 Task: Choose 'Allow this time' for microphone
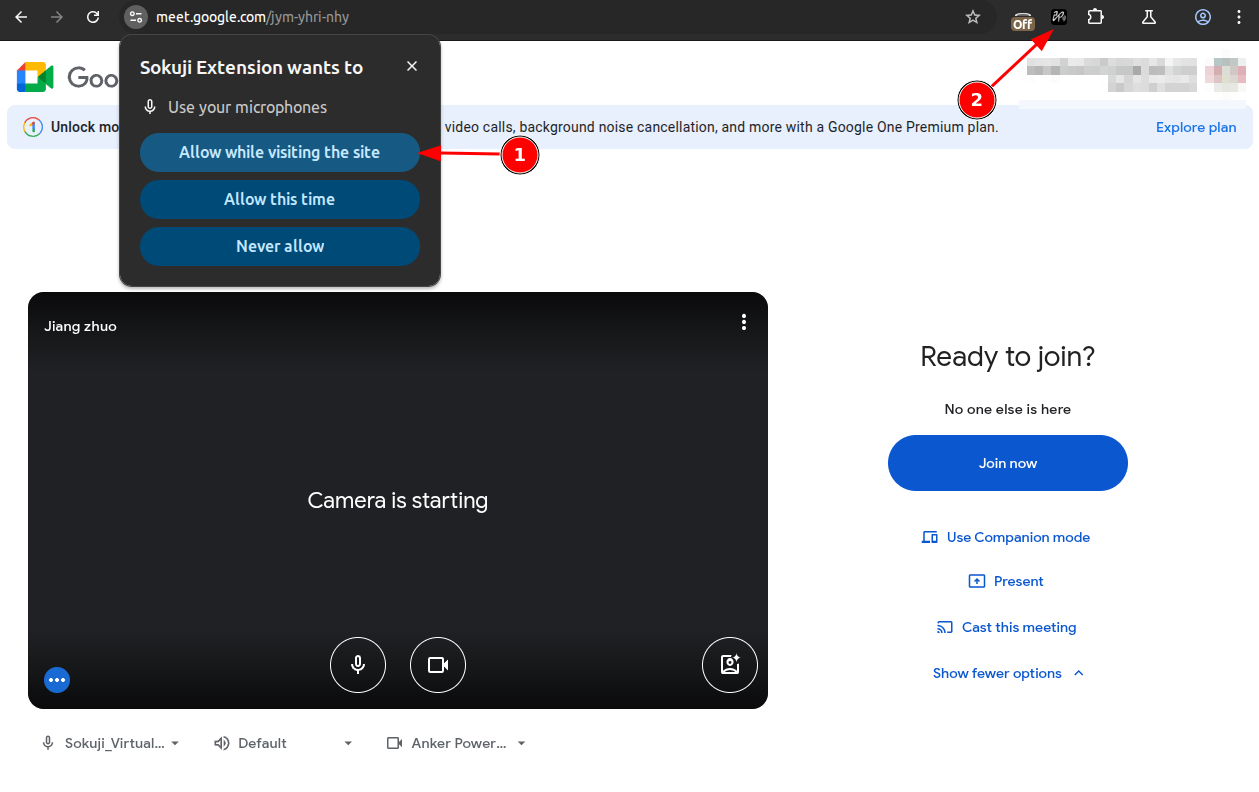(x=280, y=199)
